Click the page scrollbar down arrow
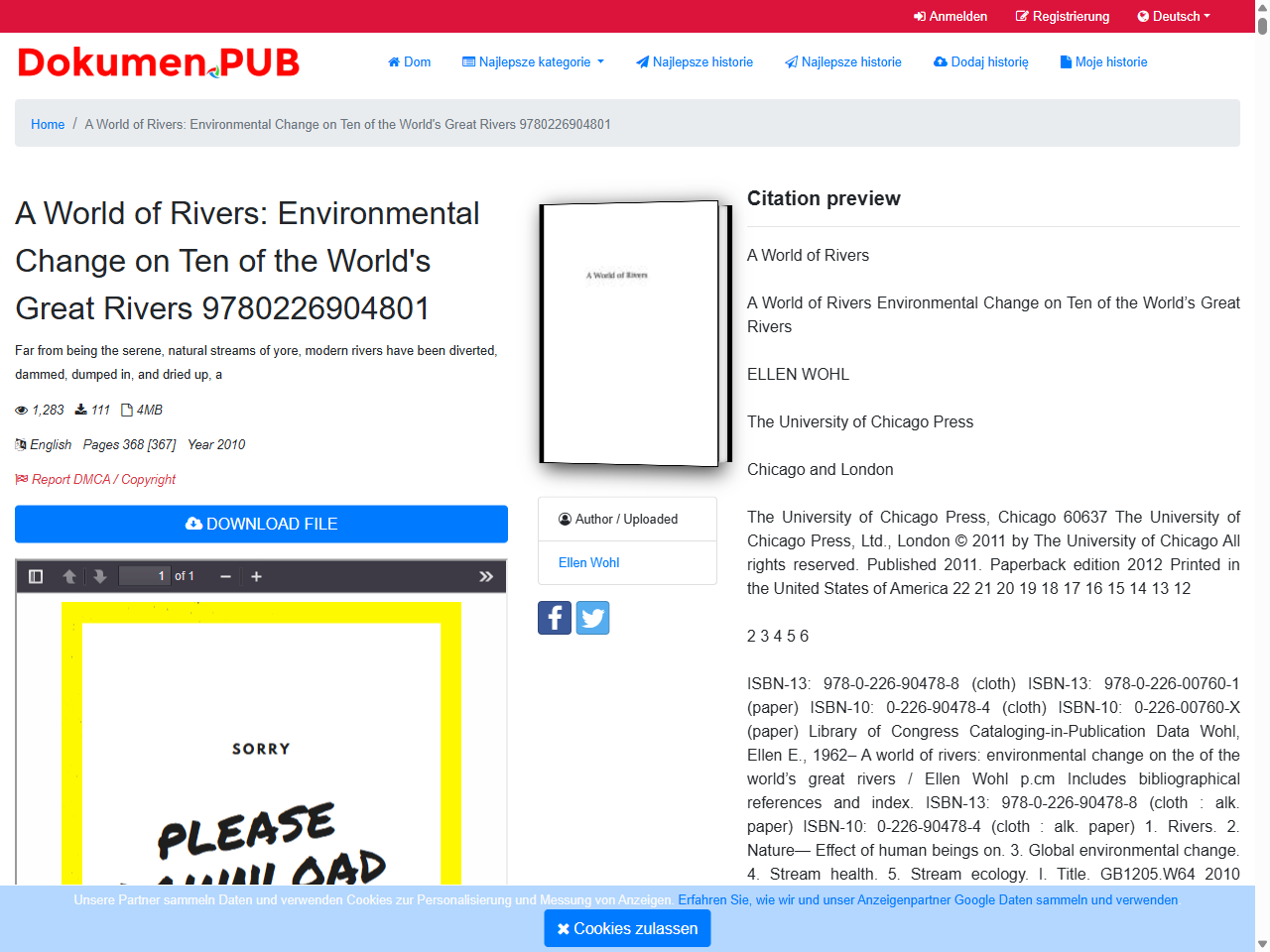Viewport: 1270px width, 952px height. coord(1262,944)
